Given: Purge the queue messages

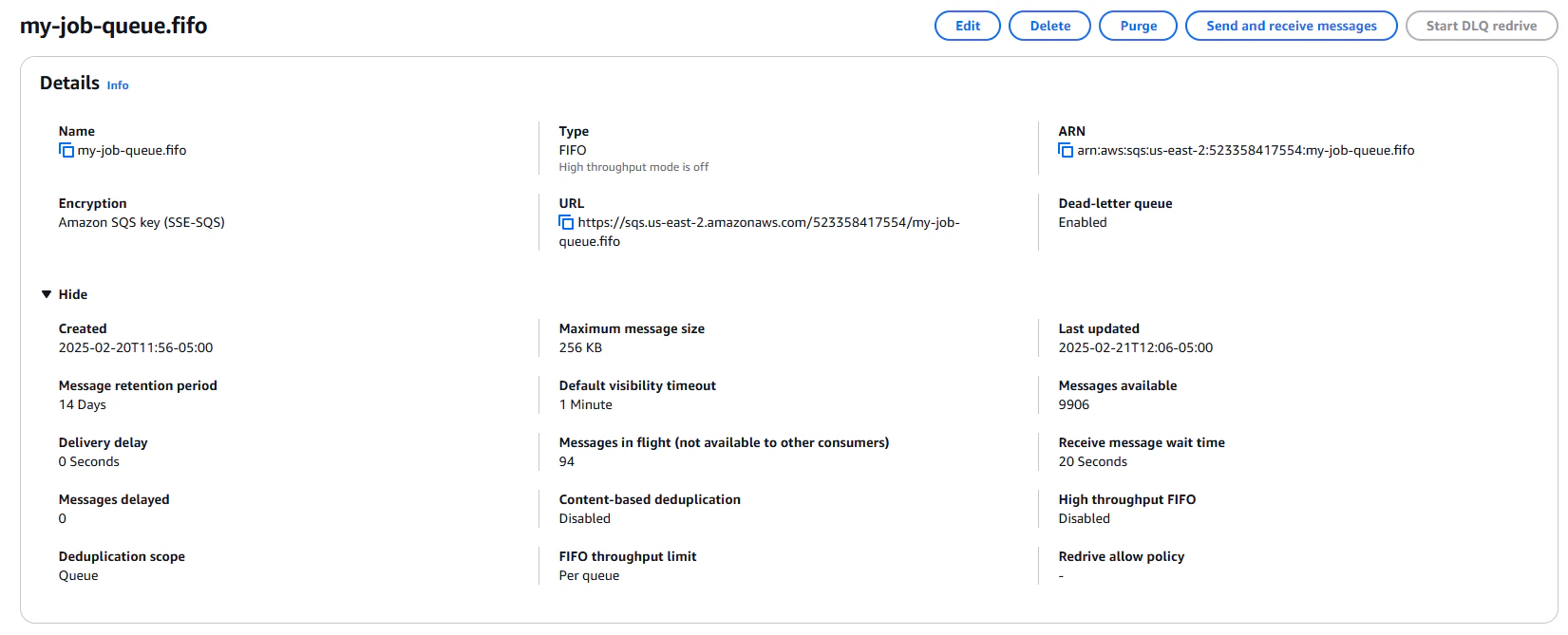Looking at the screenshot, I should coord(1138,26).
